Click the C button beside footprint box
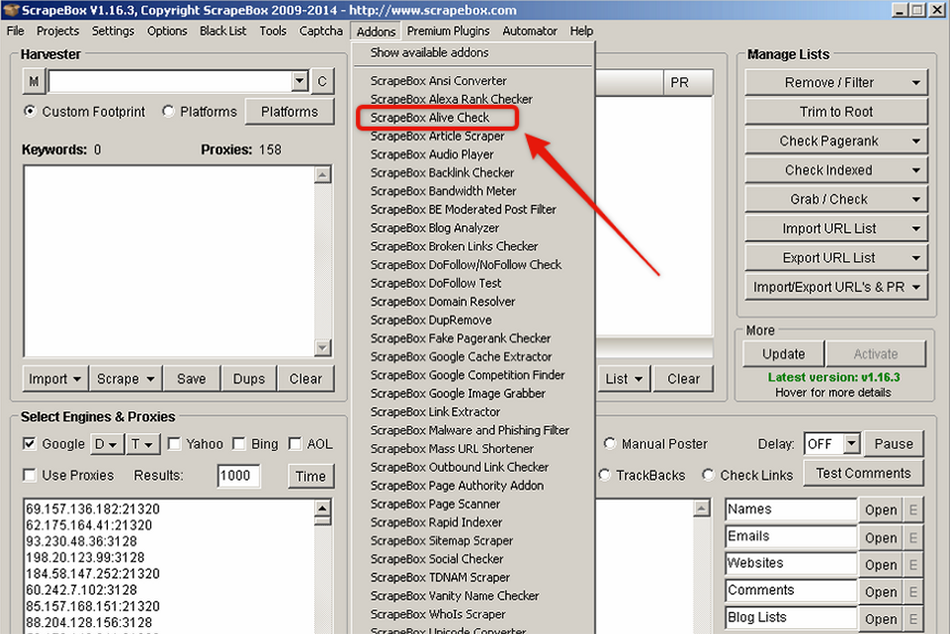950x634 pixels. pos(322,81)
